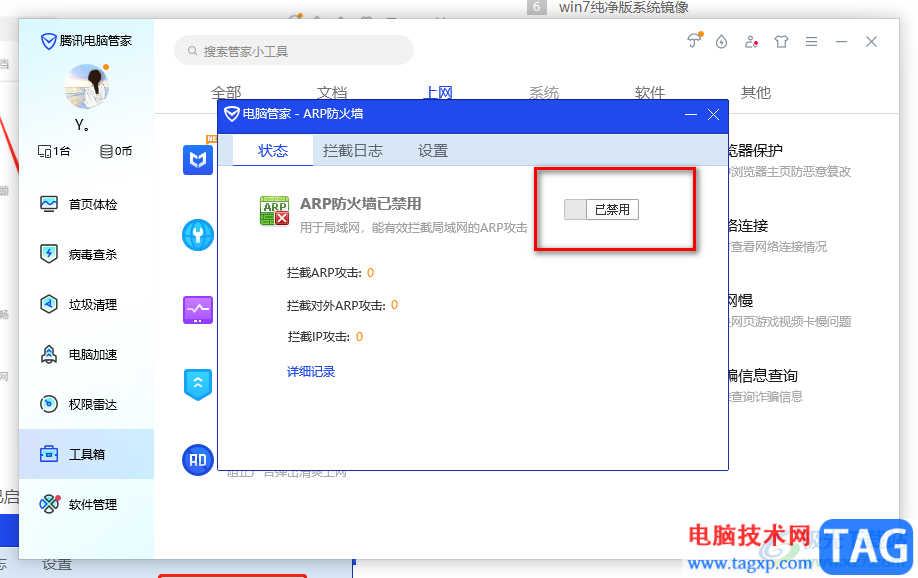Open 电脑加速 from the sidebar
This screenshot has width=918, height=578.
87,354
